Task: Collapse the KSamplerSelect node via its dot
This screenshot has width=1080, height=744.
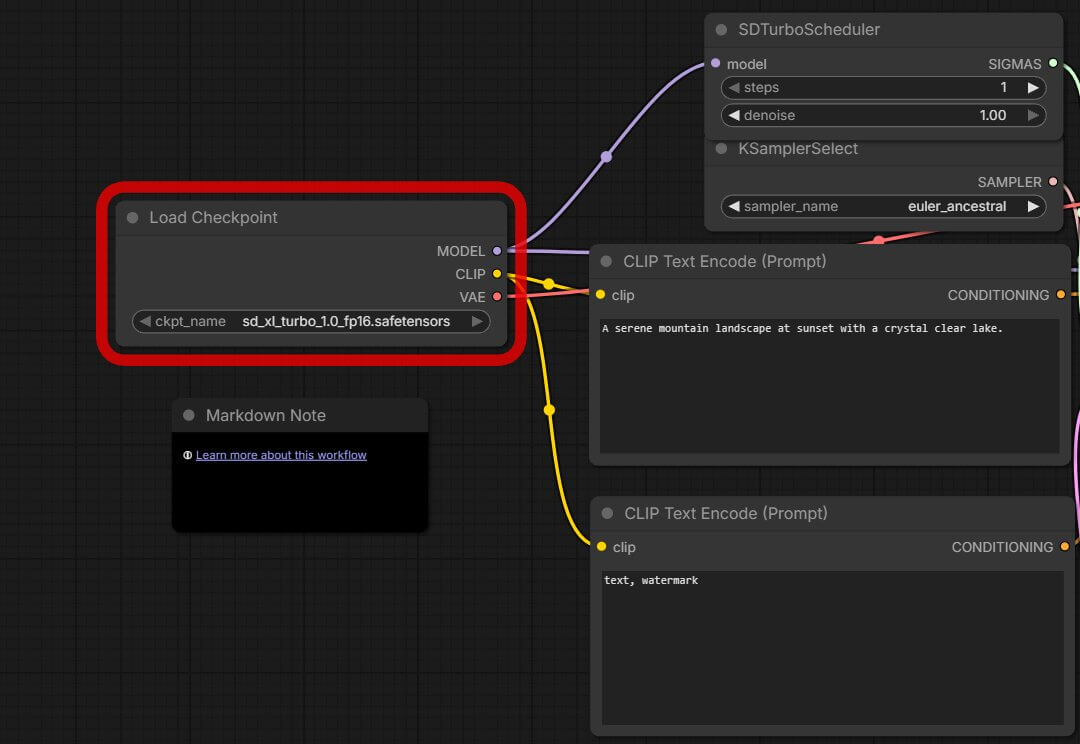Action: [721, 149]
